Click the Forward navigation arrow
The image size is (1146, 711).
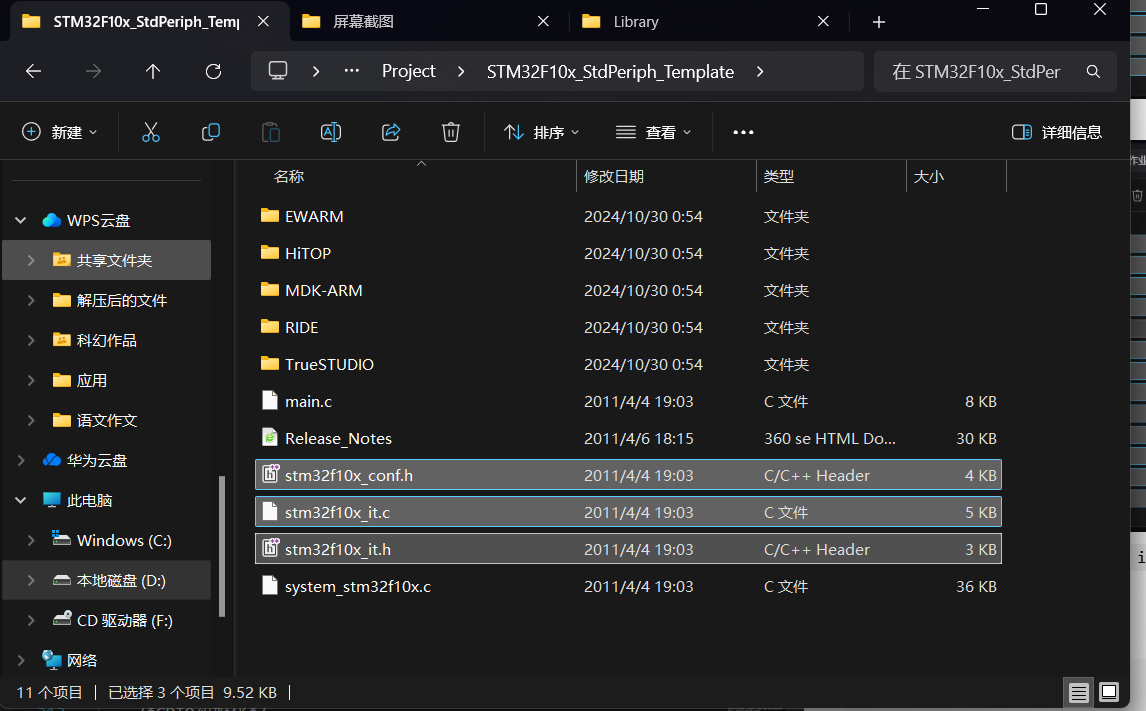[x=94, y=71]
